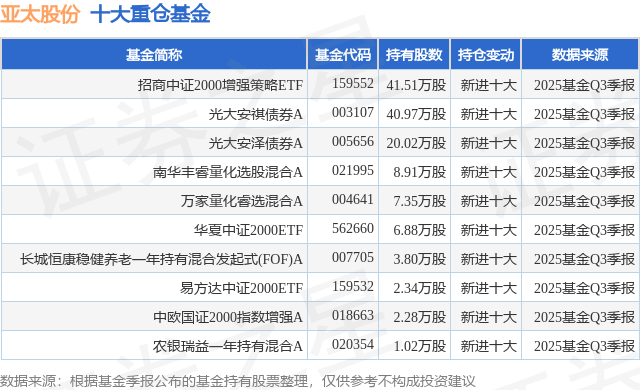Click holding value 20.02万股
Image resolution: width=640 pixels, height=390 pixels.
click(416, 143)
